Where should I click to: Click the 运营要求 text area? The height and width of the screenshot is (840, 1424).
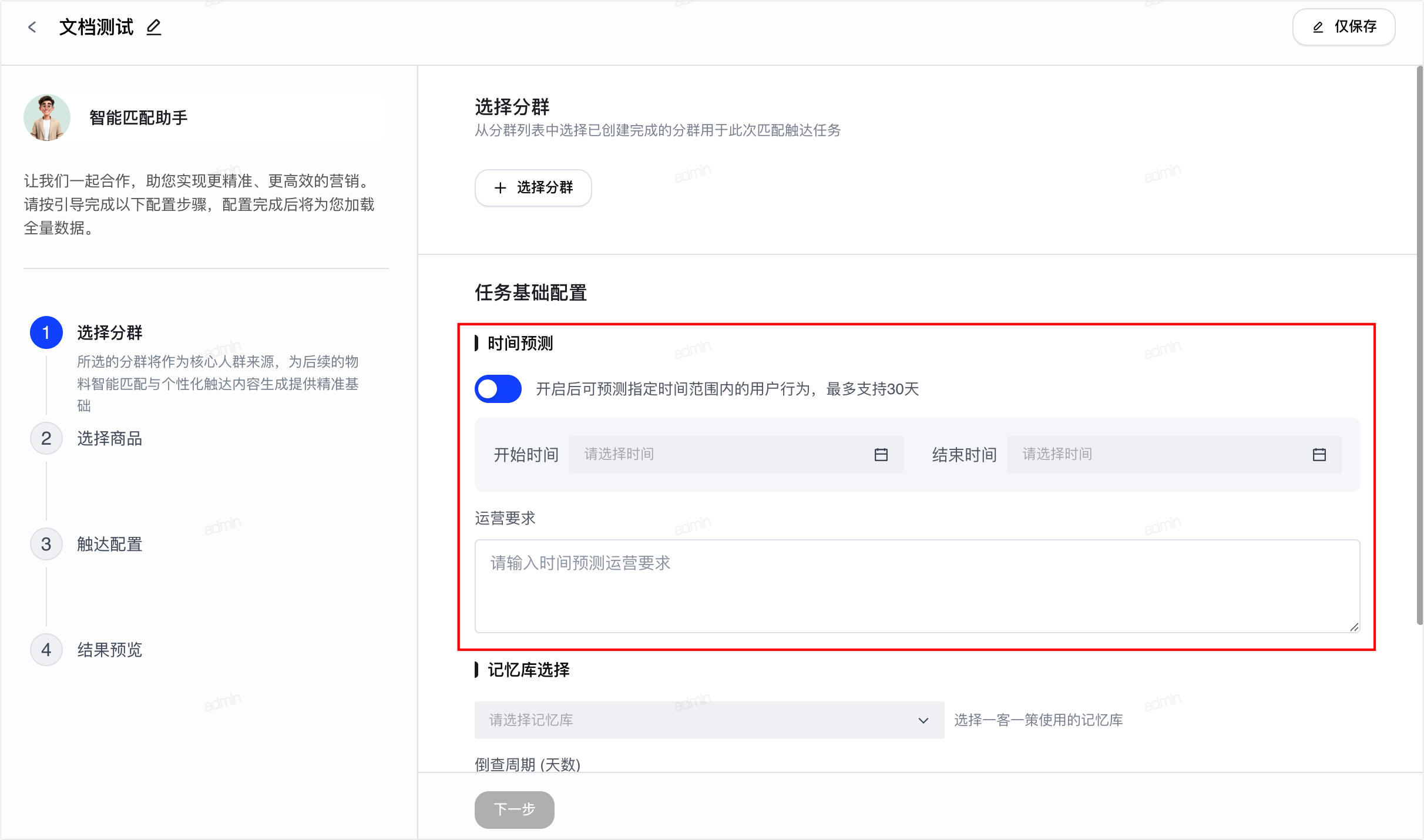pyautogui.click(x=917, y=586)
